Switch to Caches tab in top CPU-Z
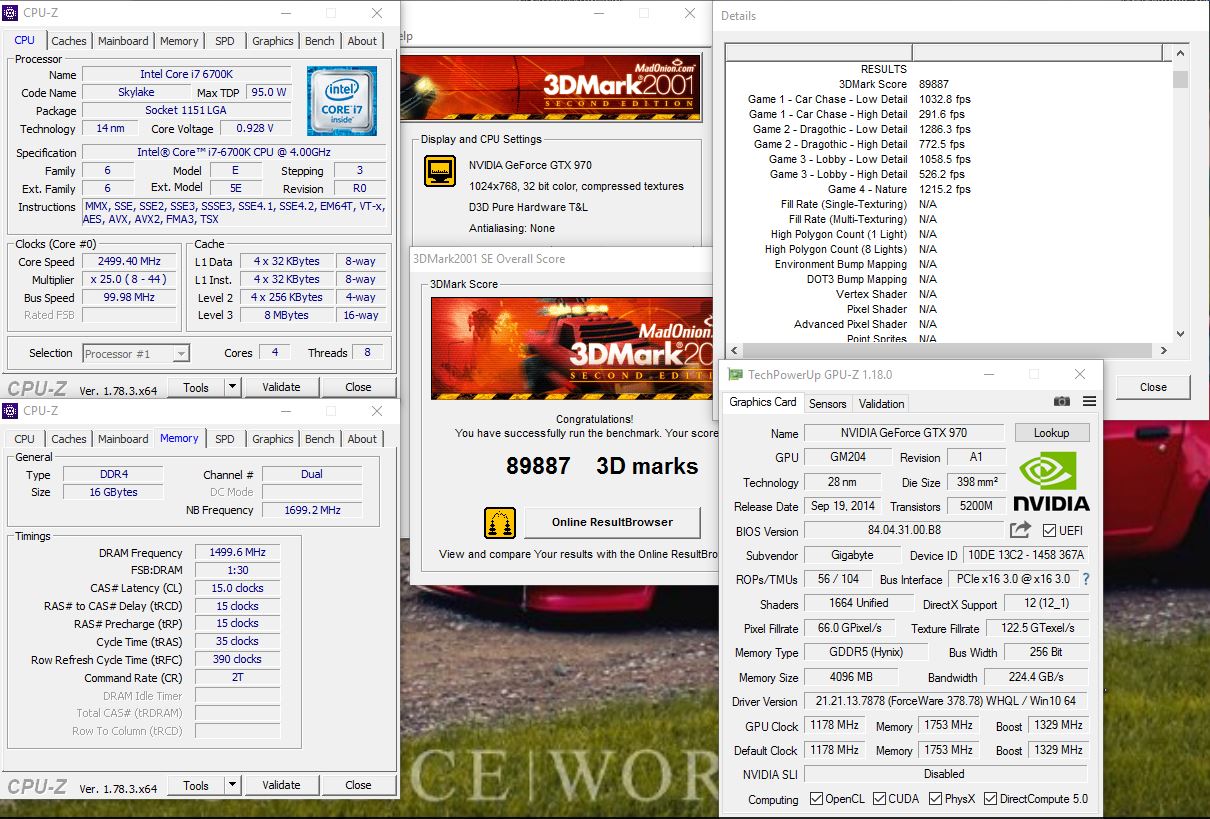 coord(69,41)
